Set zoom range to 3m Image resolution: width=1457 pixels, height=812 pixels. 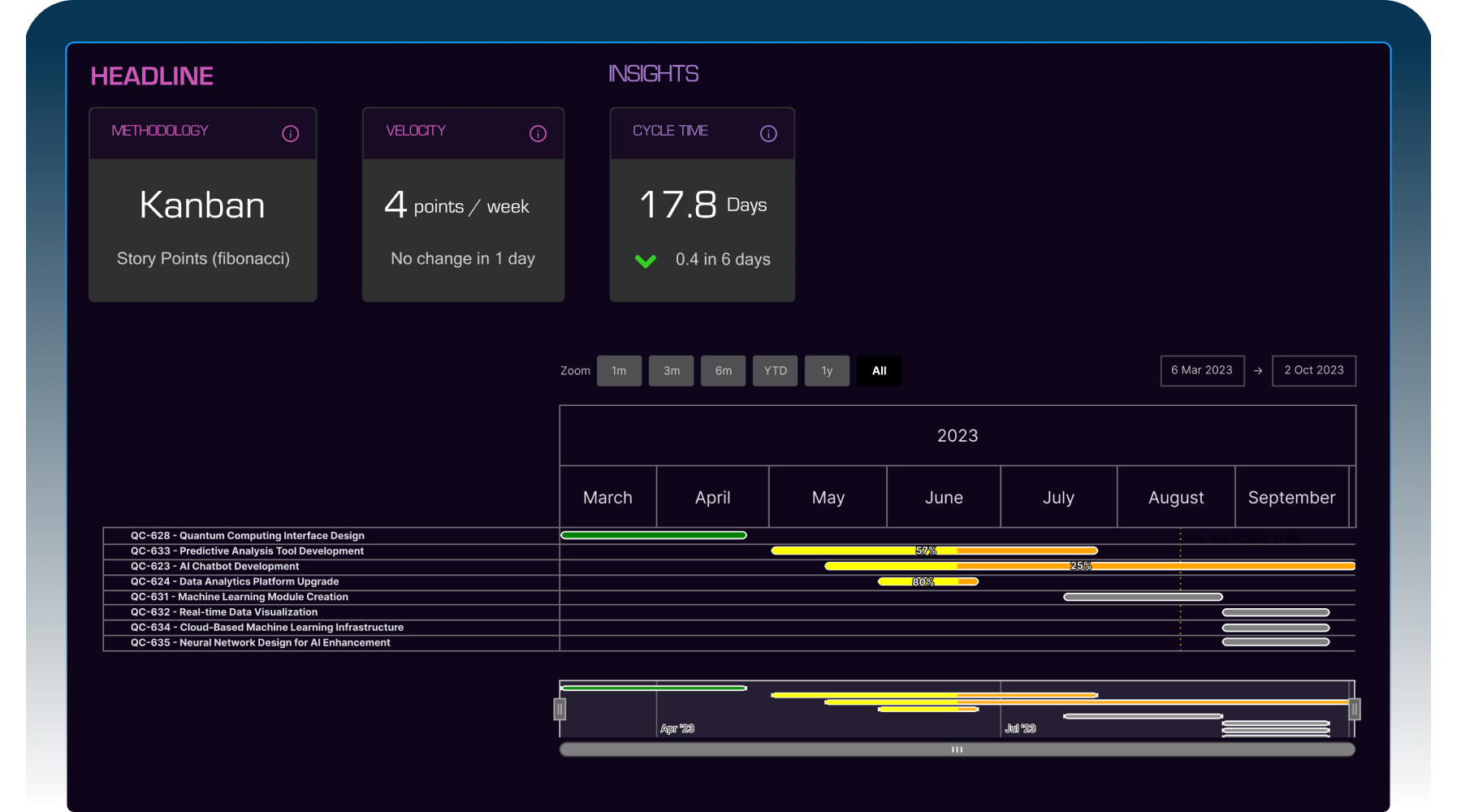click(x=671, y=371)
